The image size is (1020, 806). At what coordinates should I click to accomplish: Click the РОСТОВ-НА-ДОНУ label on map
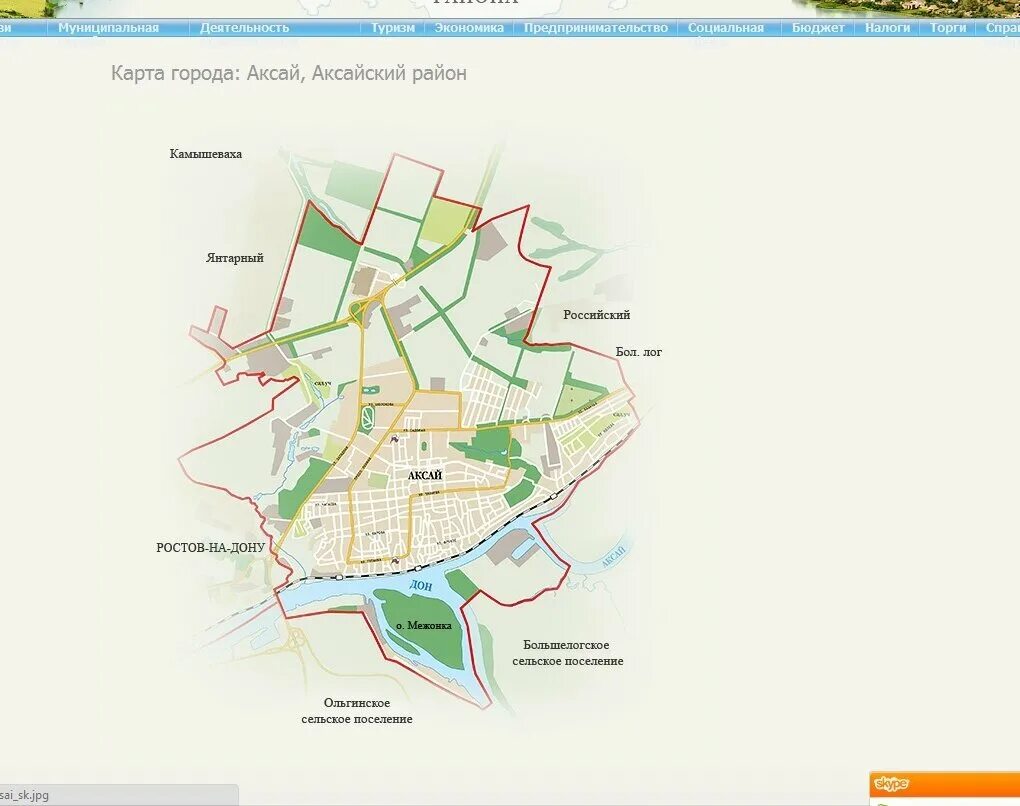210,548
